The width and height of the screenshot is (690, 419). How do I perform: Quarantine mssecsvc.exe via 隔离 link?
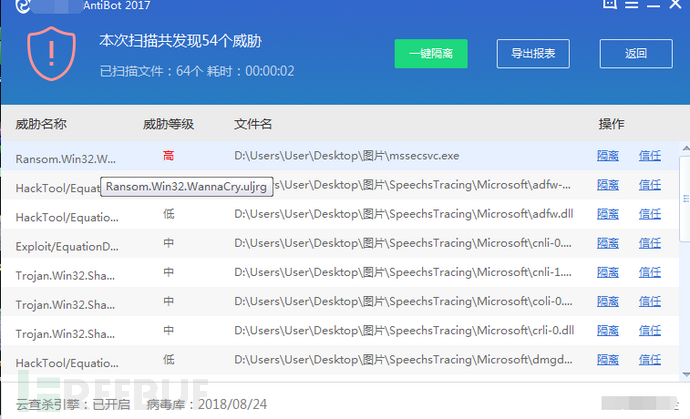[608, 155]
